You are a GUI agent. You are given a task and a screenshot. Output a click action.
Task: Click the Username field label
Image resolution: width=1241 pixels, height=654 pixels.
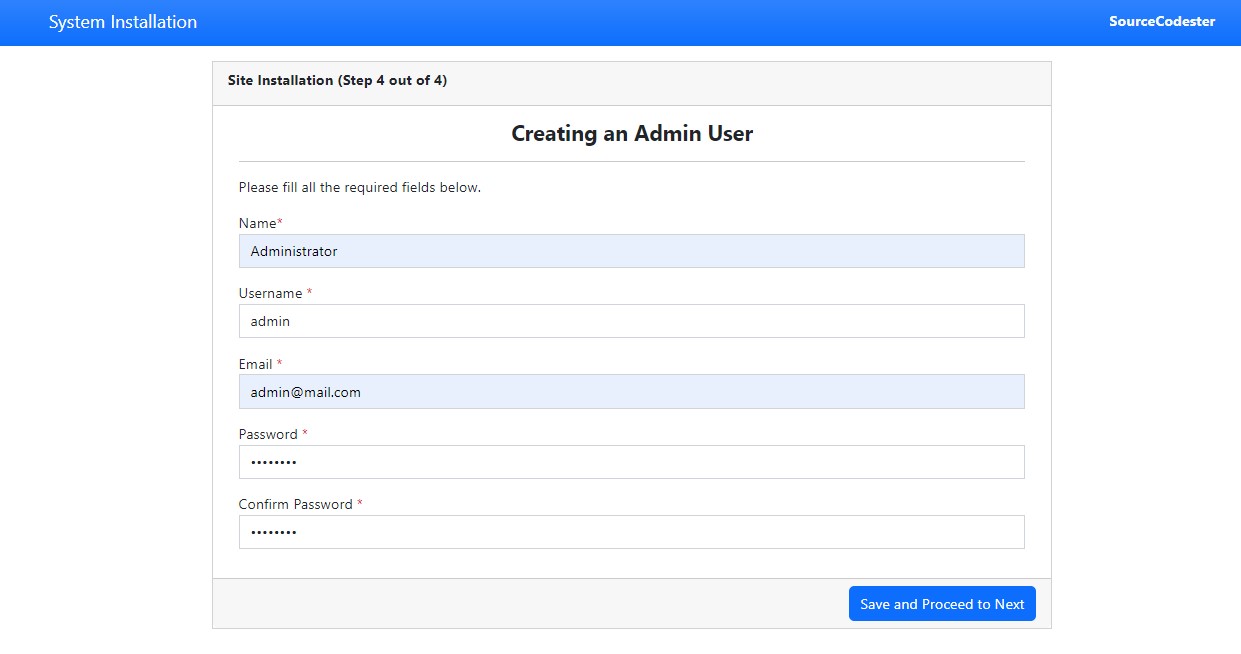tap(275, 293)
